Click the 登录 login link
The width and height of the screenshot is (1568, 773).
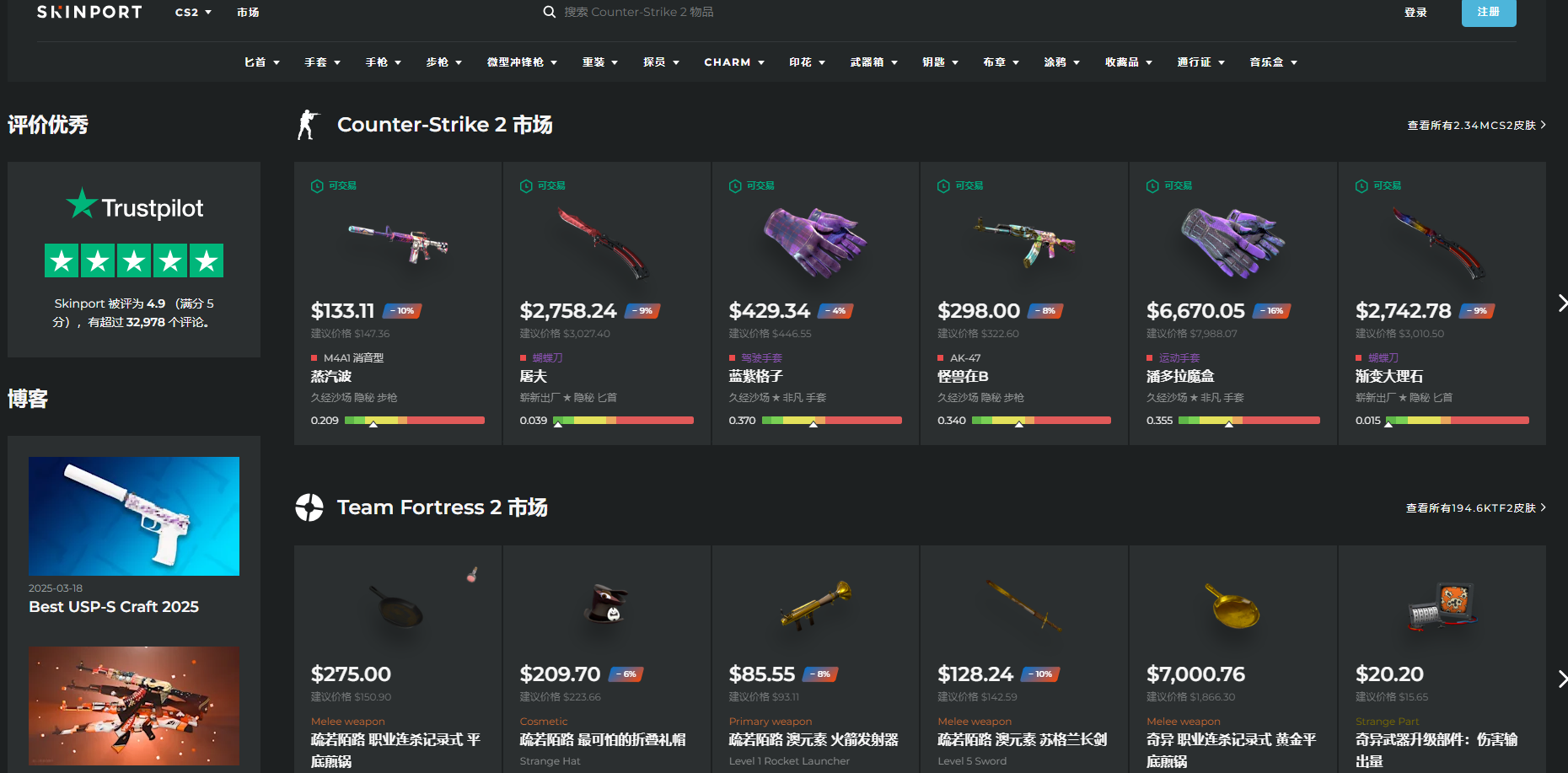coord(1415,12)
